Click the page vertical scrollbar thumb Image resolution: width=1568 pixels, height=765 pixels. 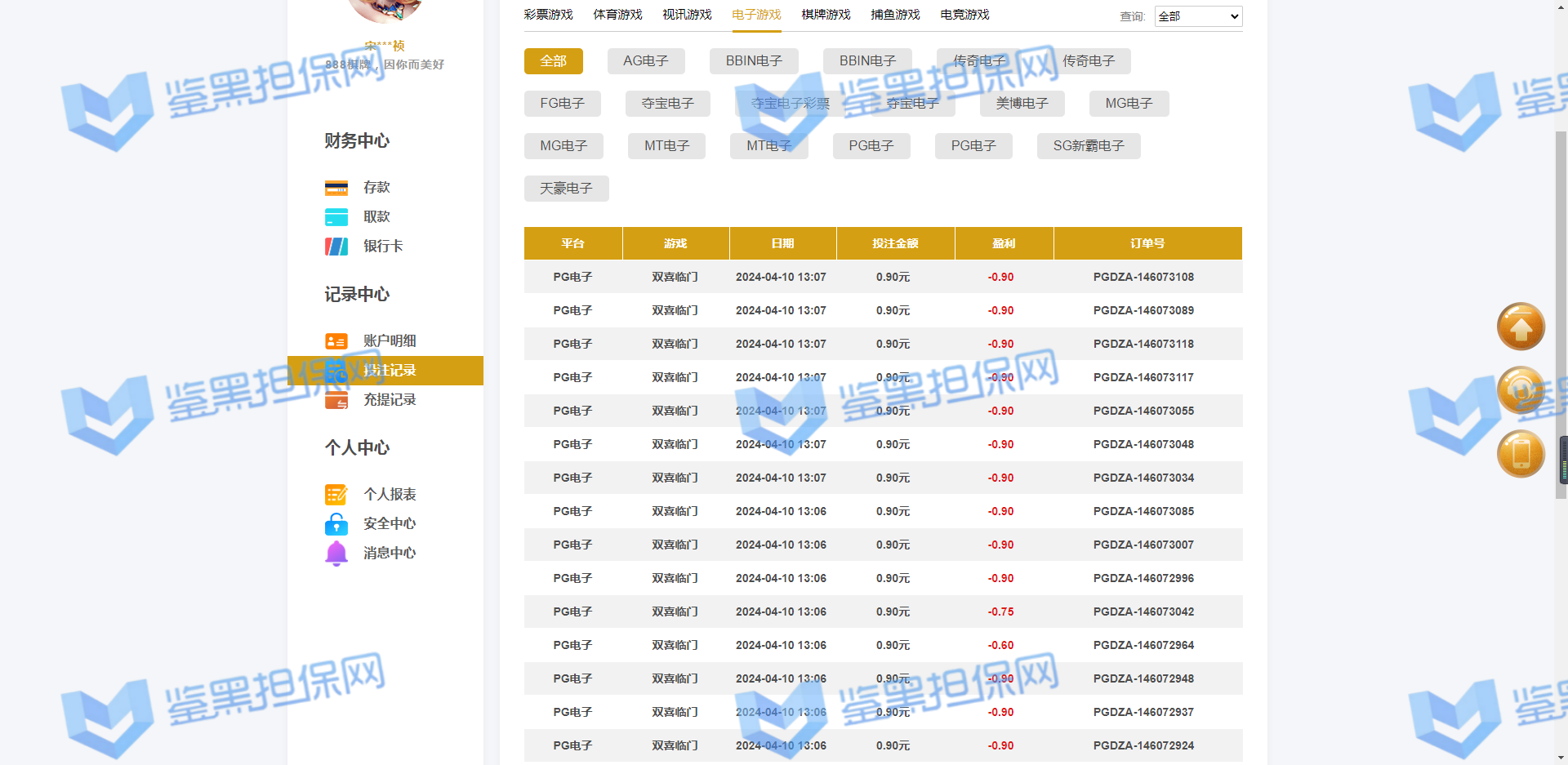coord(1561,310)
